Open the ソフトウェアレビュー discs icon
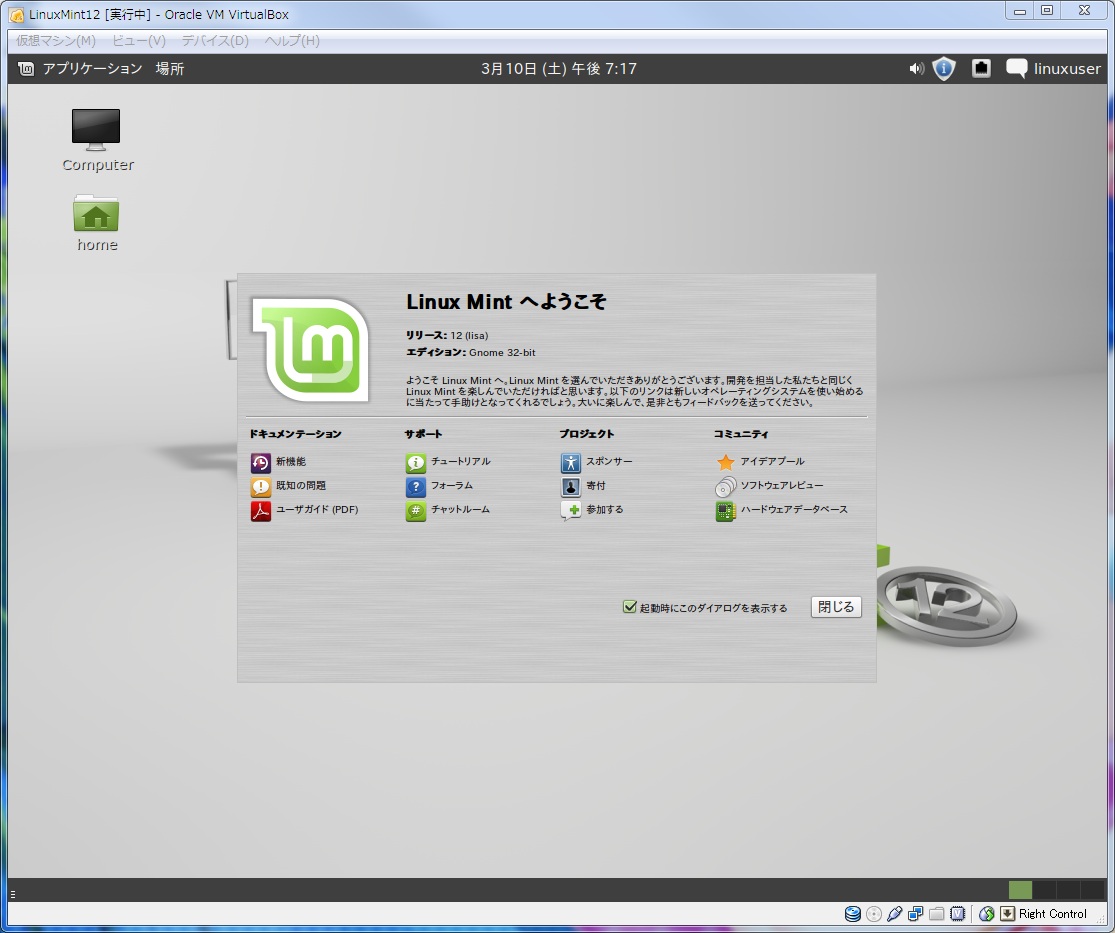 pos(726,487)
